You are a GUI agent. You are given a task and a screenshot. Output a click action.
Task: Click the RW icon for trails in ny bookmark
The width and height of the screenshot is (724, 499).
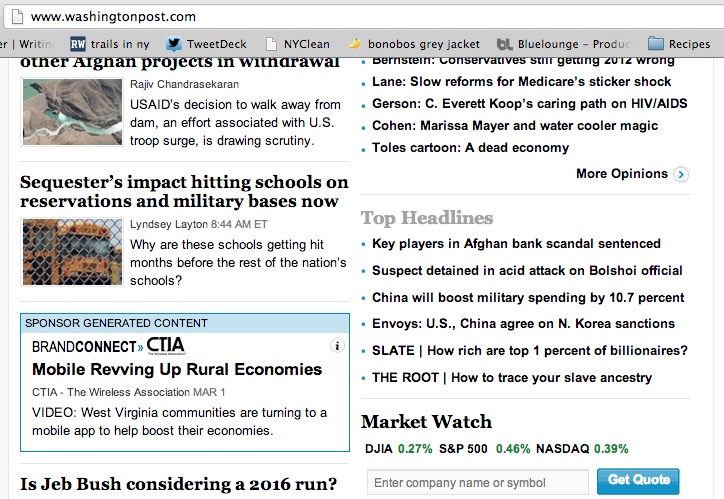[x=78, y=44]
